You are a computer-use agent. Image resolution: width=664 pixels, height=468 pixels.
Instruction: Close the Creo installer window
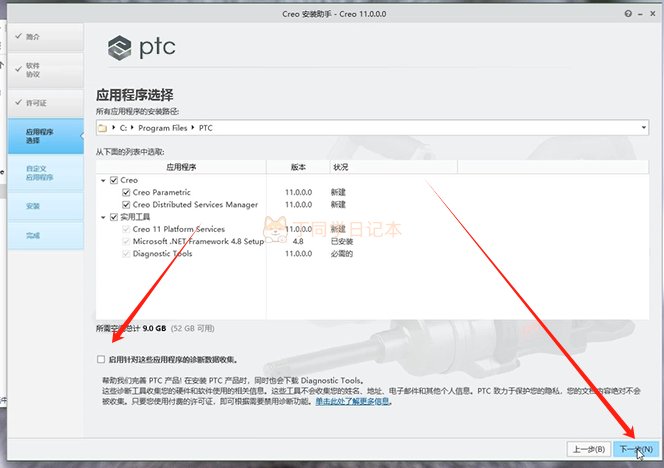(x=653, y=14)
